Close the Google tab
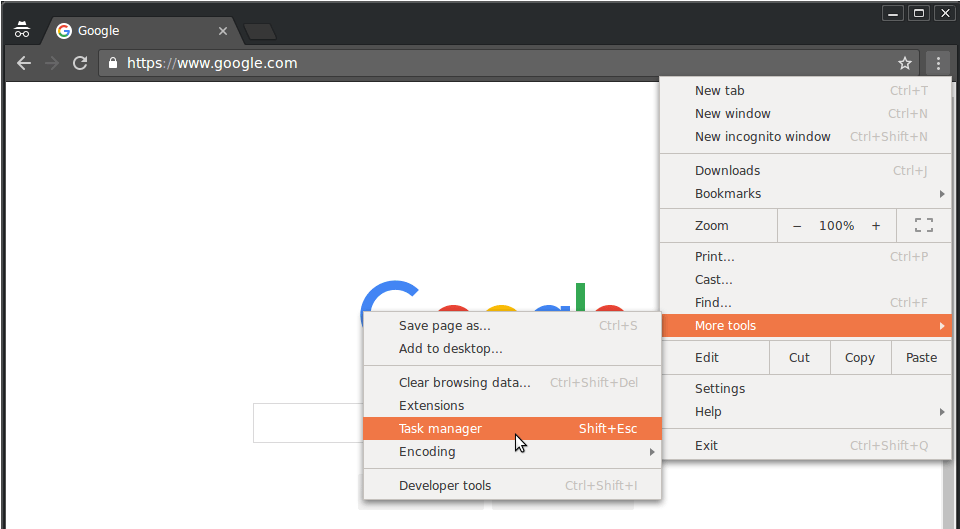The height and width of the screenshot is (529, 960). [223, 31]
